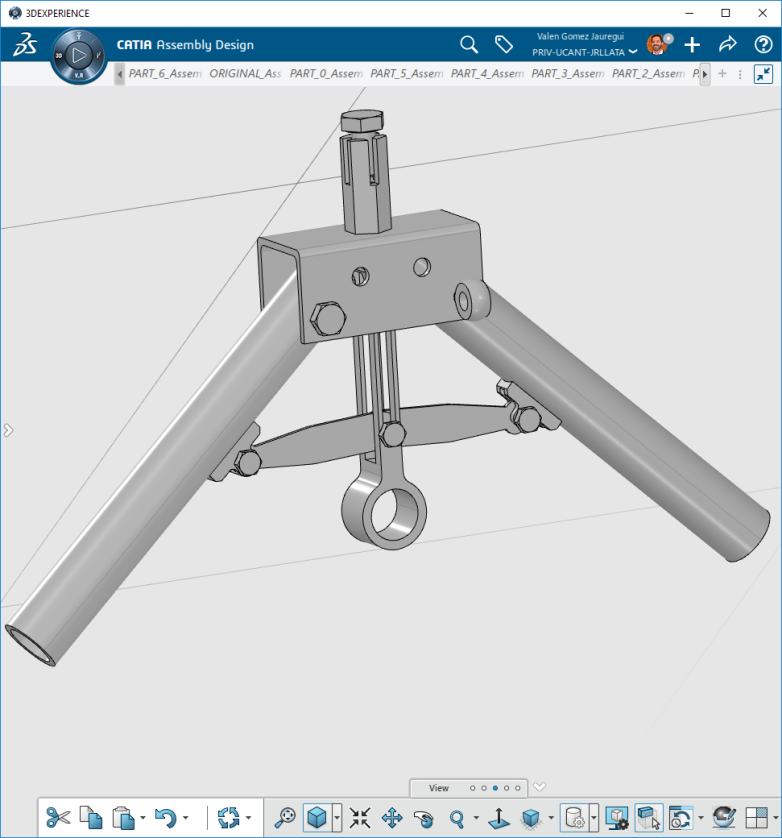Expand the view refresh dropdown arrow
This screenshot has height=838, width=782.
click(701, 818)
